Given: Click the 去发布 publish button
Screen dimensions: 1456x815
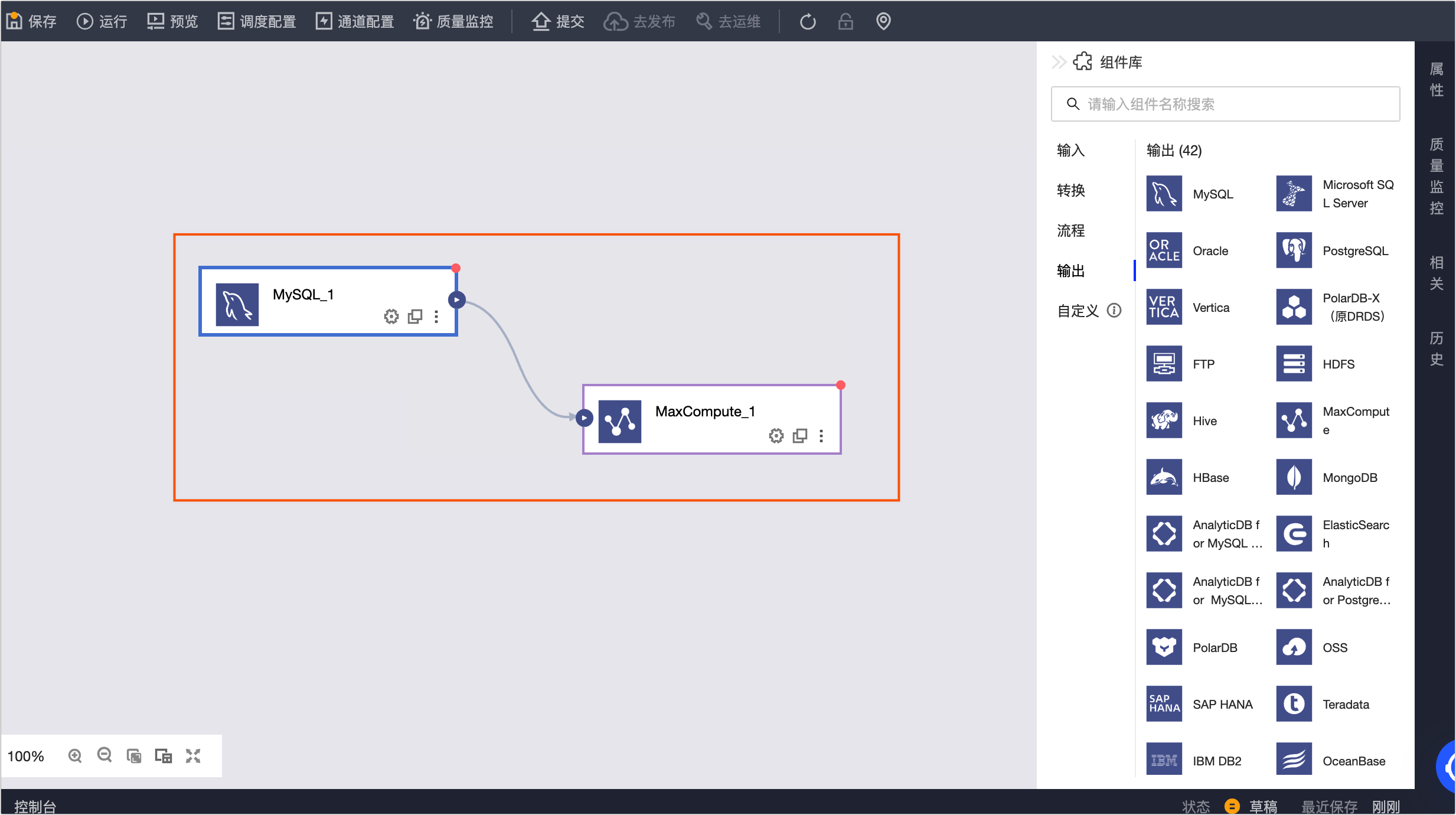Looking at the screenshot, I should (639, 21).
